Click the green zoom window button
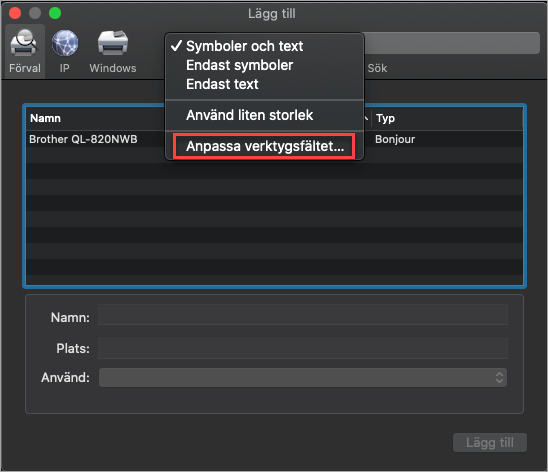The width and height of the screenshot is (548, 472). [x=55, y=13]
